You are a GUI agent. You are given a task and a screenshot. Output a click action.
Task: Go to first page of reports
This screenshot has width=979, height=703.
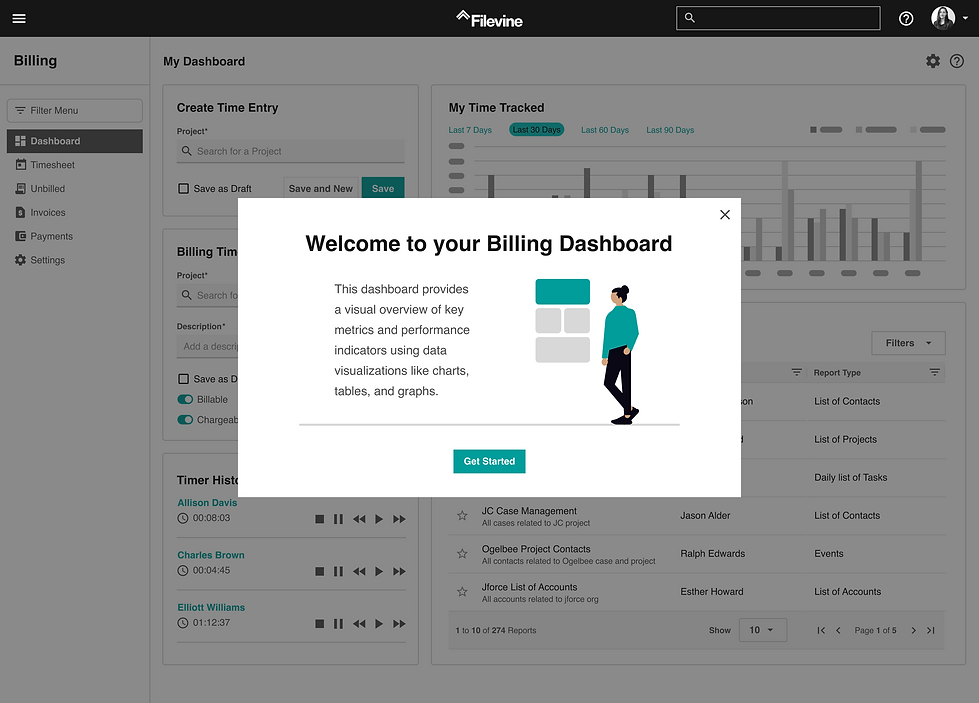[821, 631]
